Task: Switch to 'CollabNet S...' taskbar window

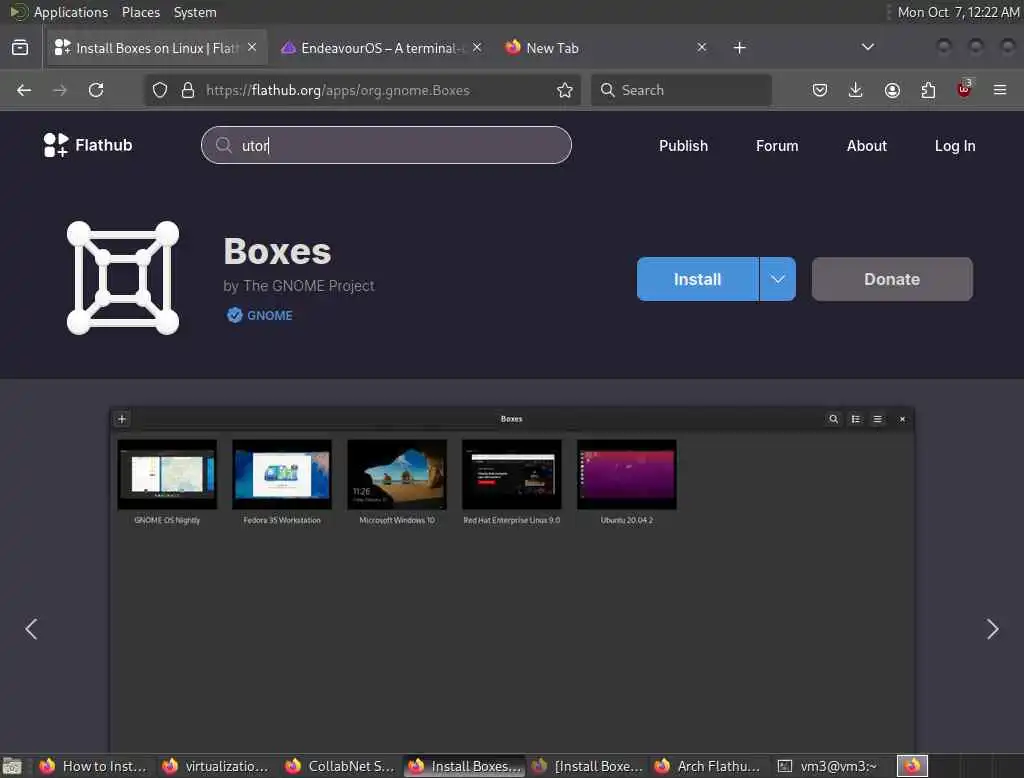Action: pos(339,766)
